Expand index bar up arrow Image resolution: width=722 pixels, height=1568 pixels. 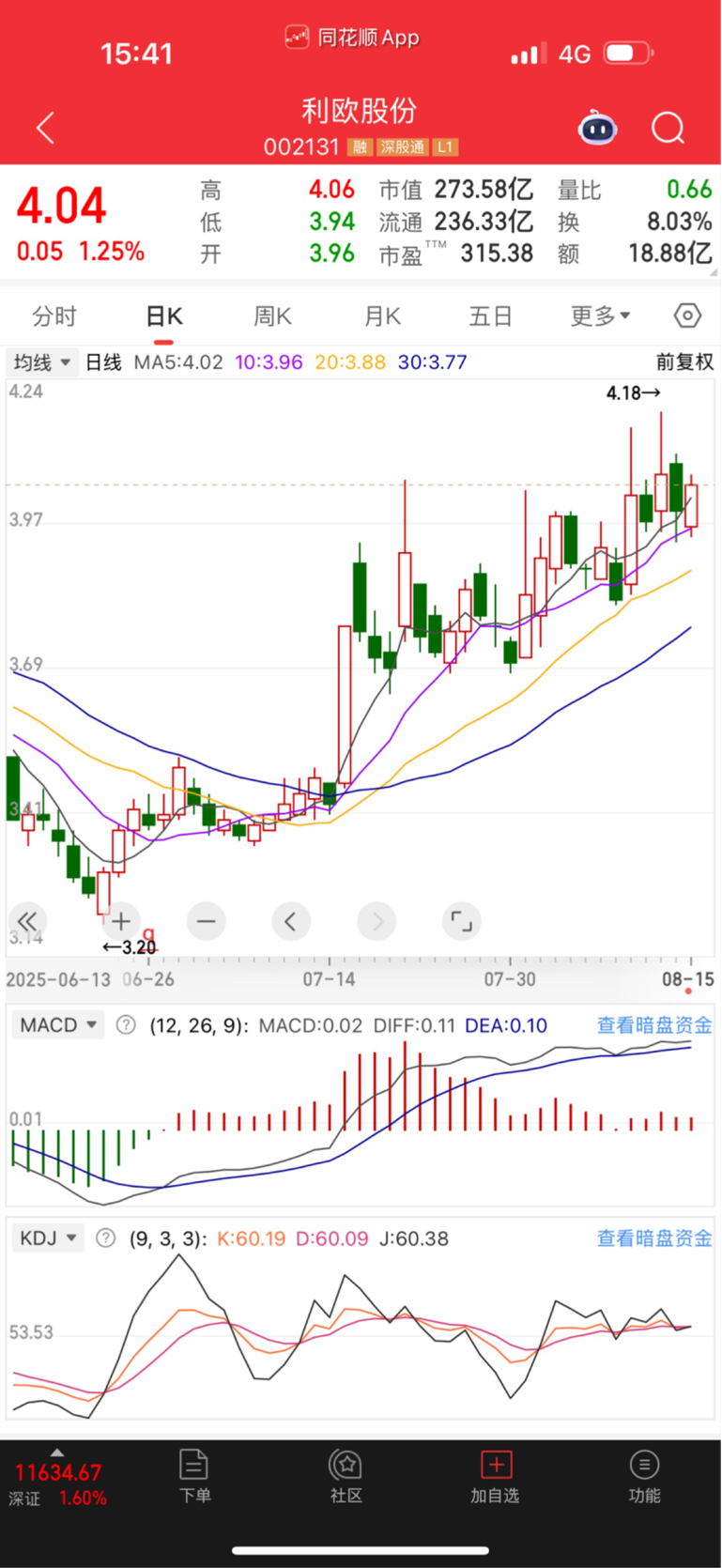click(x=57, y=1452)
